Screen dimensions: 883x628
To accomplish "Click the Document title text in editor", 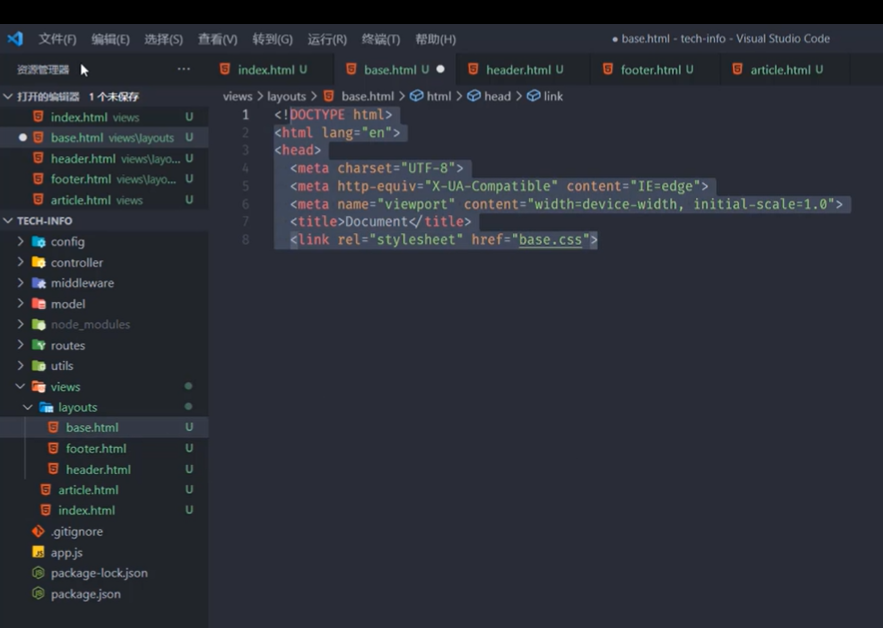I will (376, 222).
